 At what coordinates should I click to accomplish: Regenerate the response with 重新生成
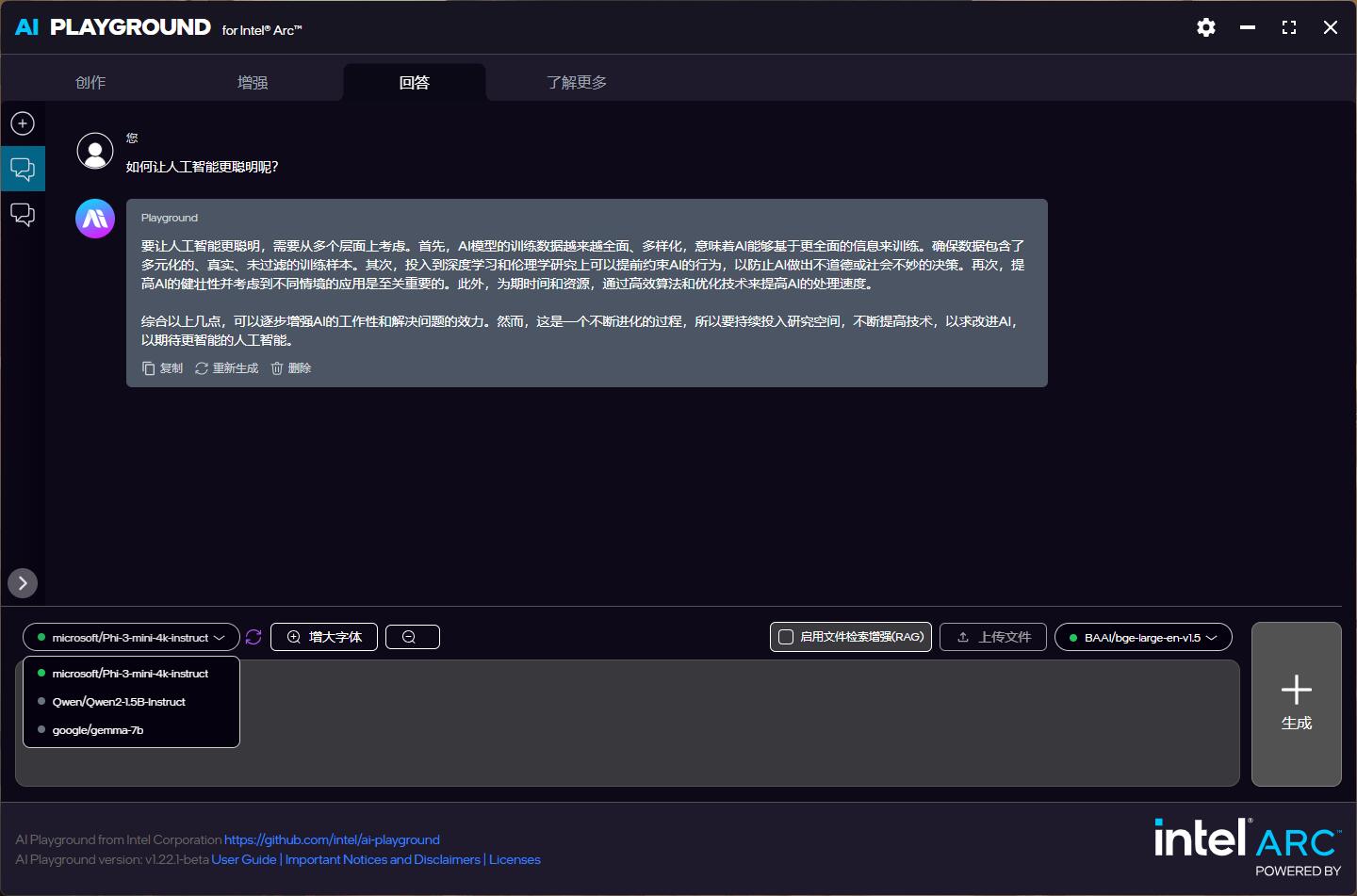(226, 368)
